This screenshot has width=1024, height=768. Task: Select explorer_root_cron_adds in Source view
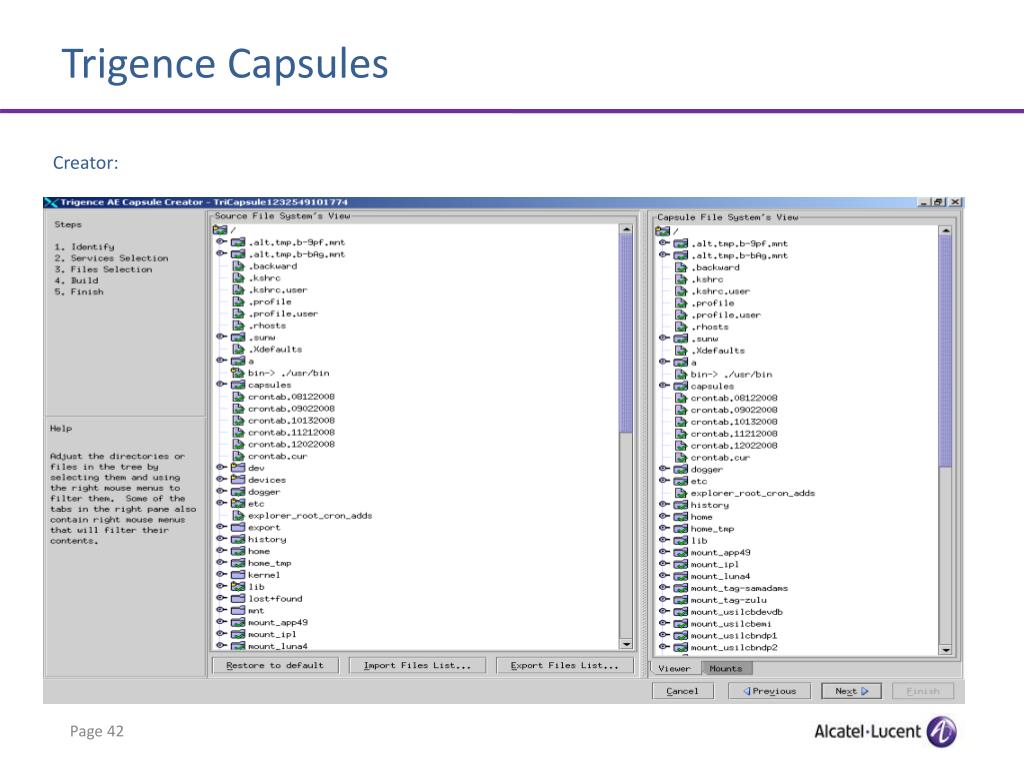click(310, 515)
